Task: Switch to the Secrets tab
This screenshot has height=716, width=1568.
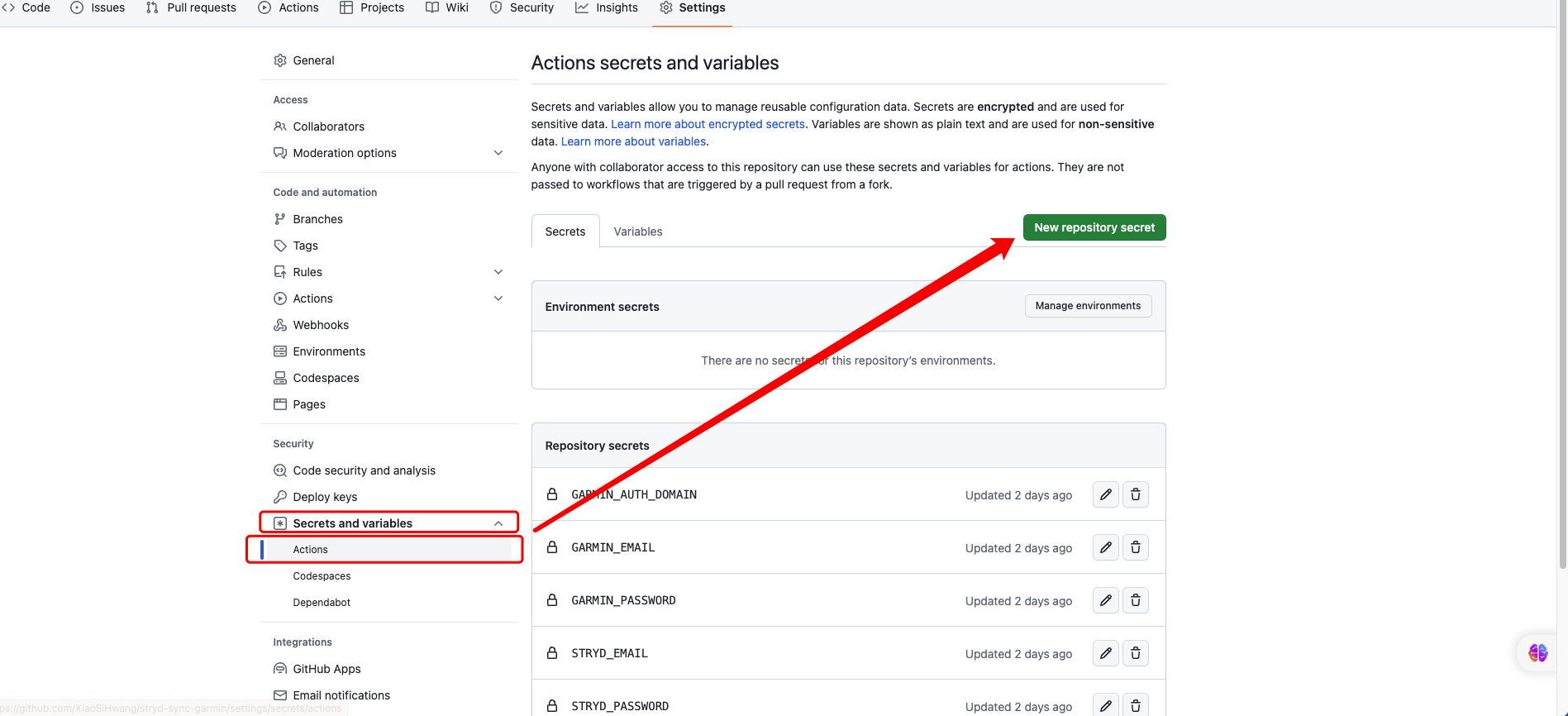Action: point(565,232)
